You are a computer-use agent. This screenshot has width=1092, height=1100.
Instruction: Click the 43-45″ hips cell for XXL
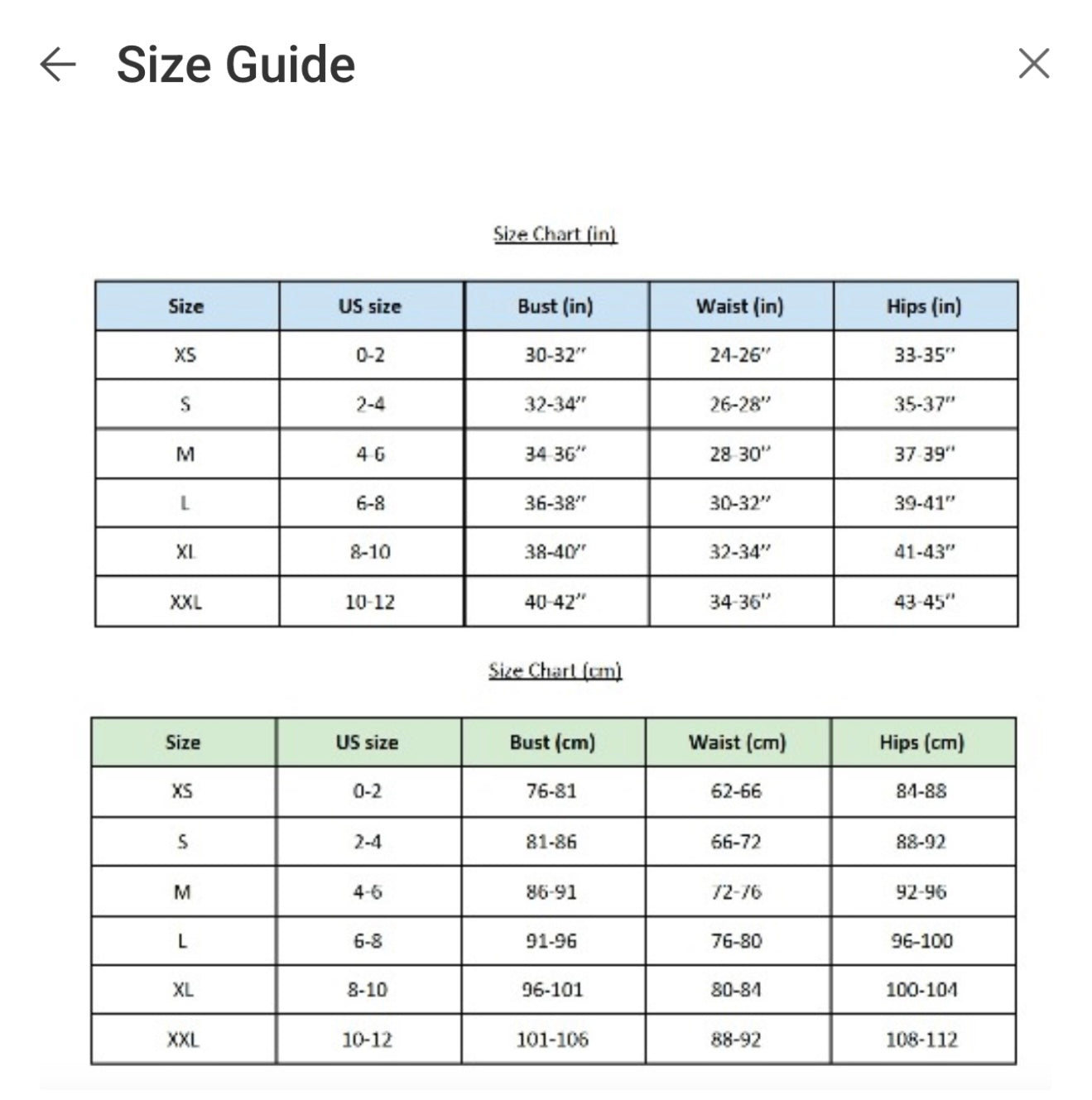(924, 602)
